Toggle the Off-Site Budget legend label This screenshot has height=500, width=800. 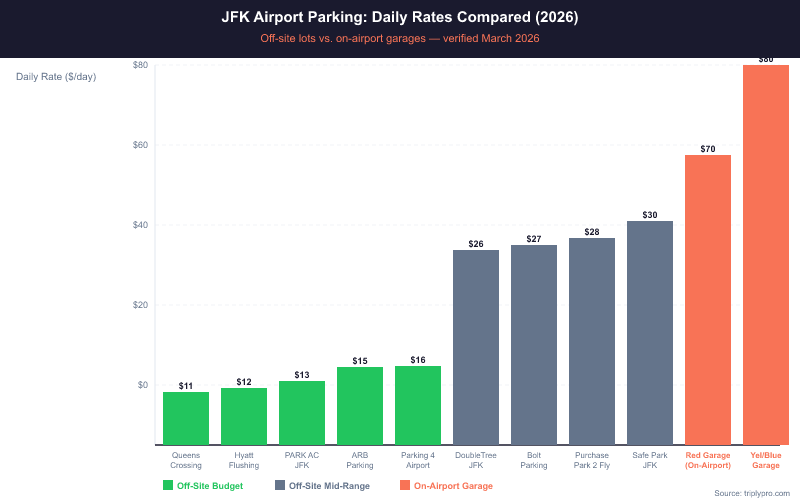click(218, 486)
